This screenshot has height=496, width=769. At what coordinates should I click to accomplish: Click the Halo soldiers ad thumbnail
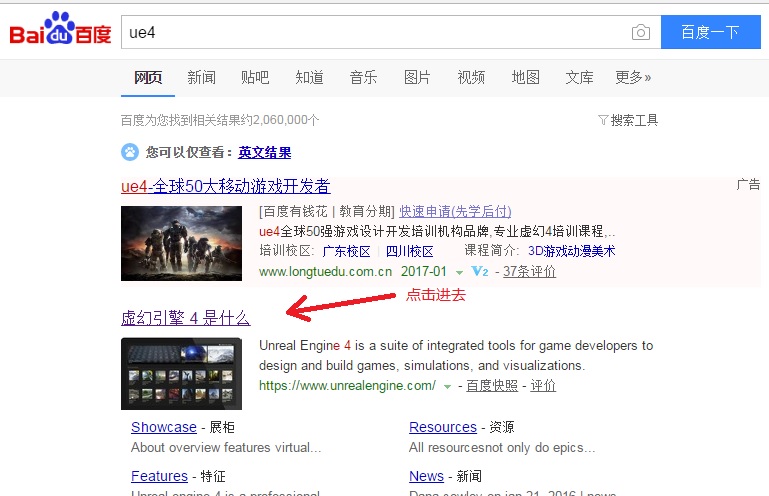(181, 243)
